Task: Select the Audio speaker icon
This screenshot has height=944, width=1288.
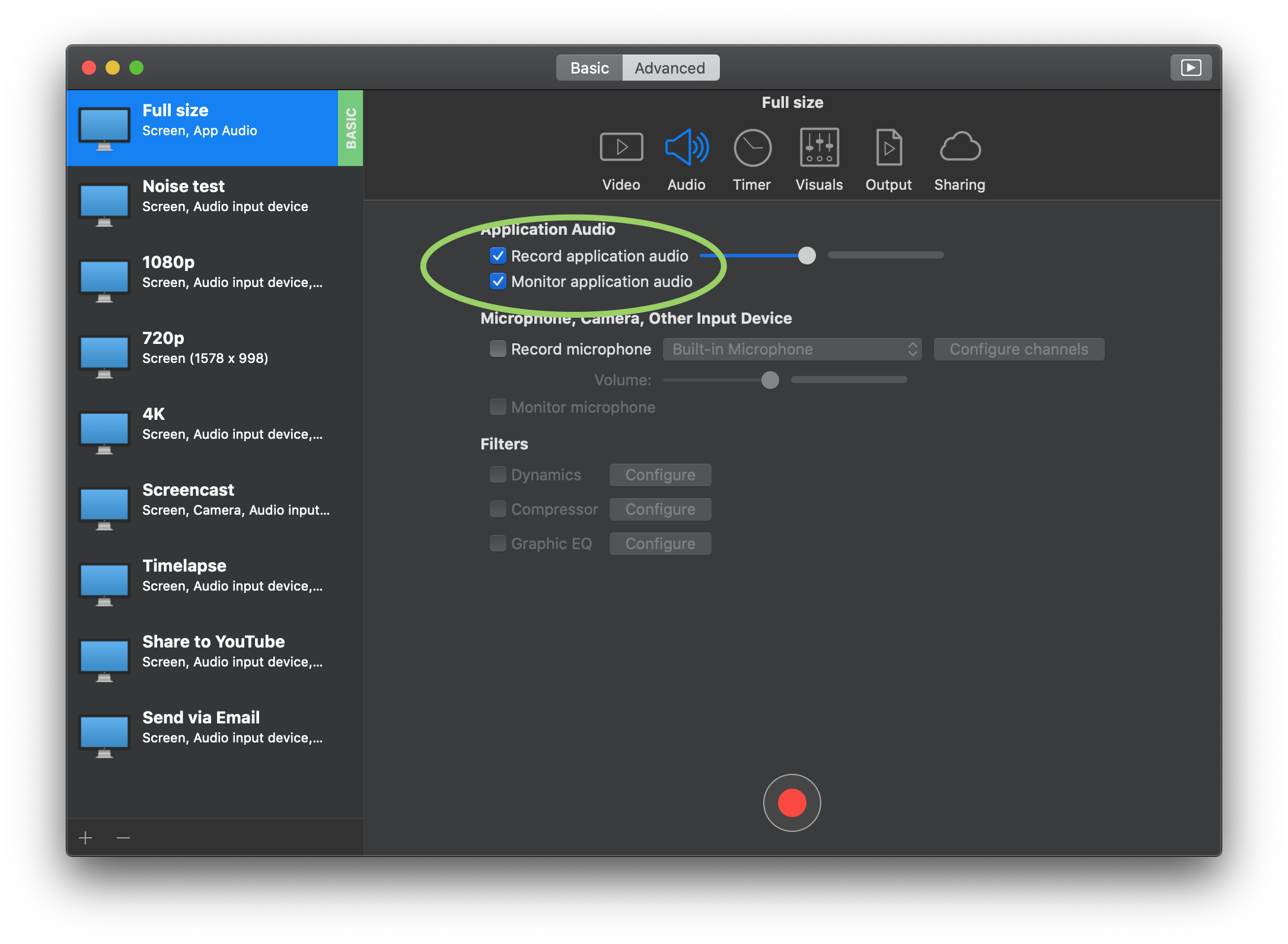Action: pyautogui.click(x=686, y=148)
